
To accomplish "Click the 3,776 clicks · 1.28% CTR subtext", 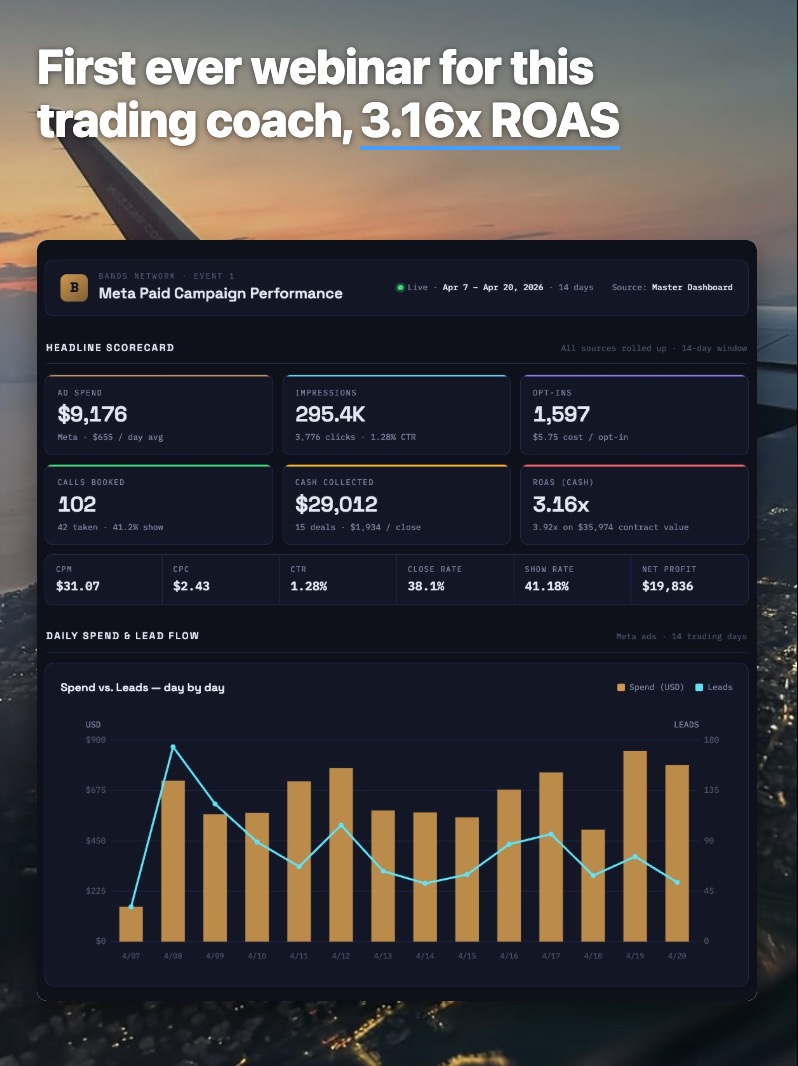I will click(355, 437).
